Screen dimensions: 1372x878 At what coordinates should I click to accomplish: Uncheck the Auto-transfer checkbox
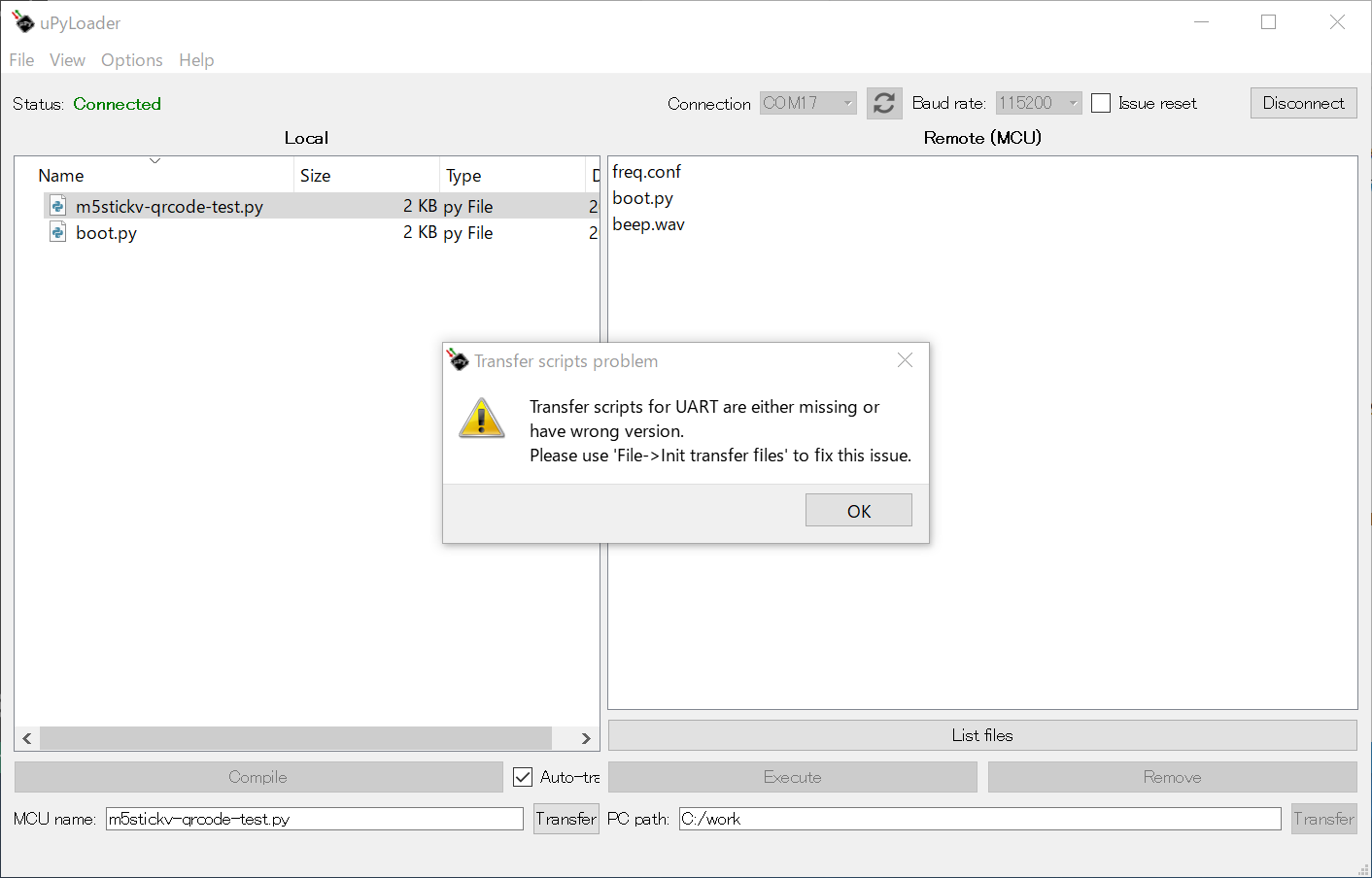[523, 777]
